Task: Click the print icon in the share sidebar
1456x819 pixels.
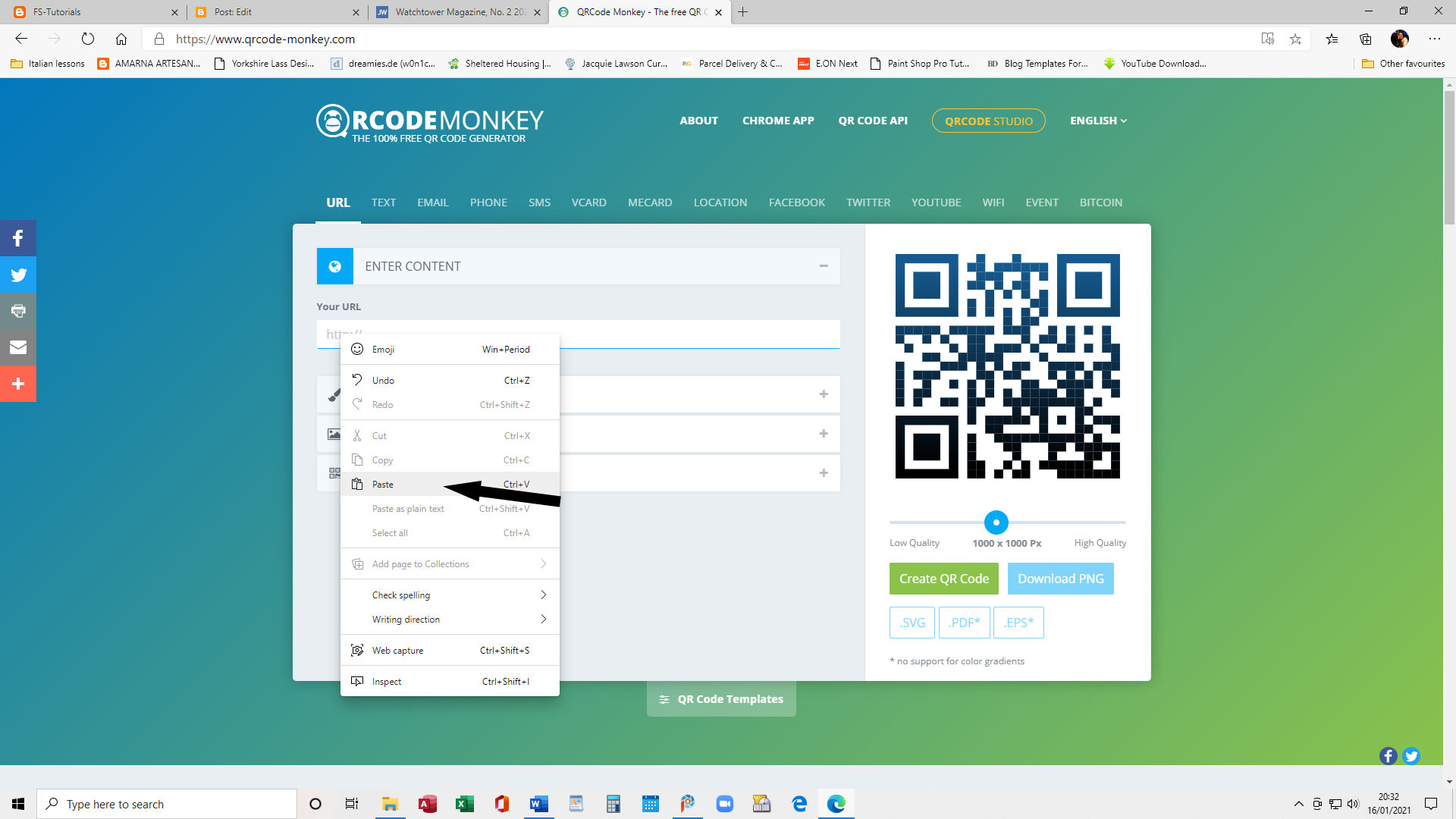Action: click(18, 310)
